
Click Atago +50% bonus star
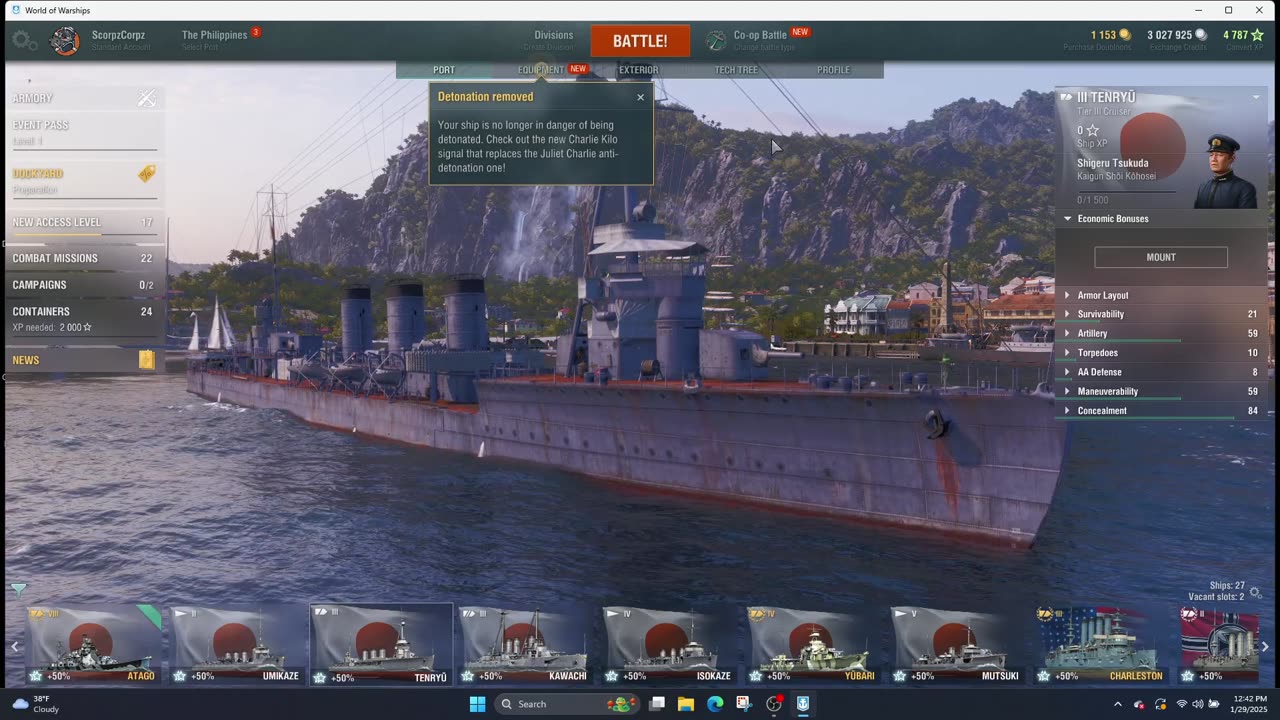tap(36, 676)
